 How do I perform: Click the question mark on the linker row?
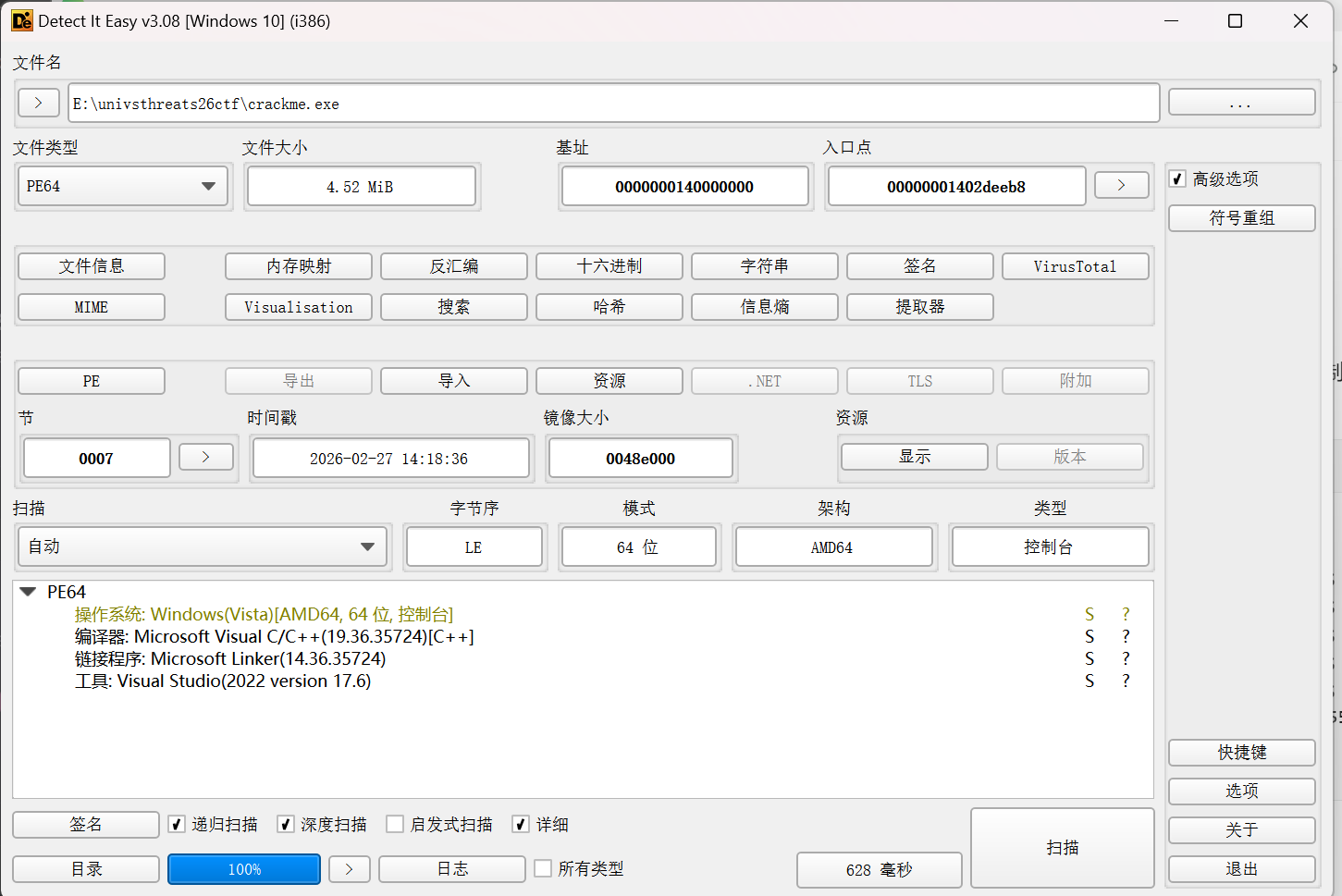(x=1126, y=658)
